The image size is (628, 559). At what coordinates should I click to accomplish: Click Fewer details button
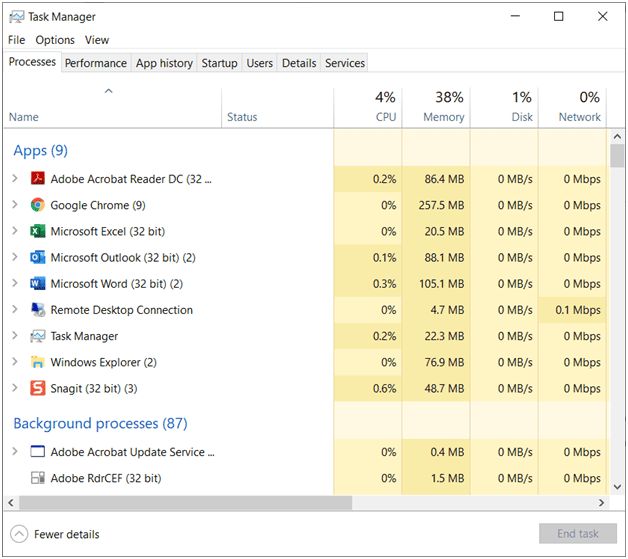(55, 534)
